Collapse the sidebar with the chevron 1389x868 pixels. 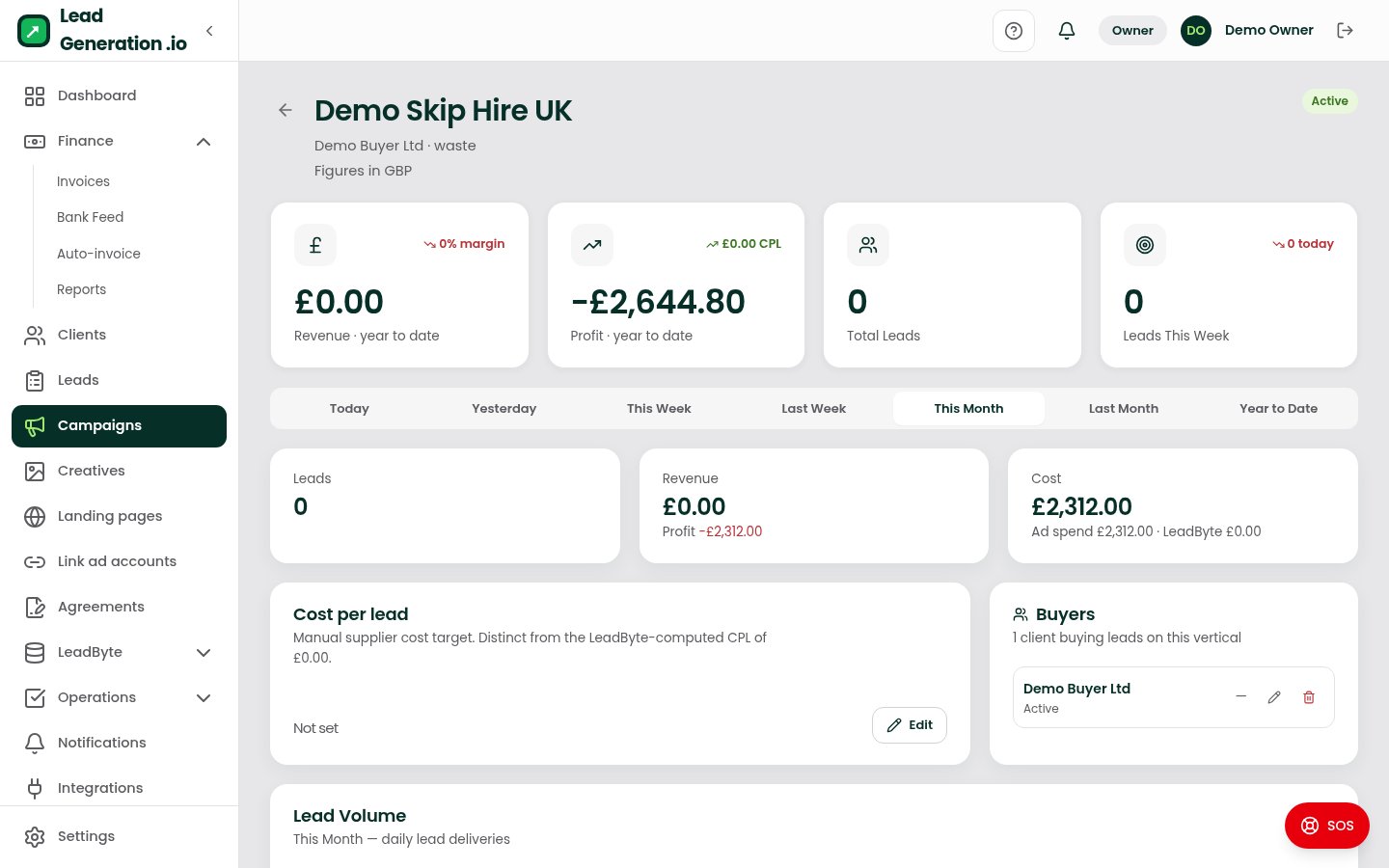click(209, 31)
